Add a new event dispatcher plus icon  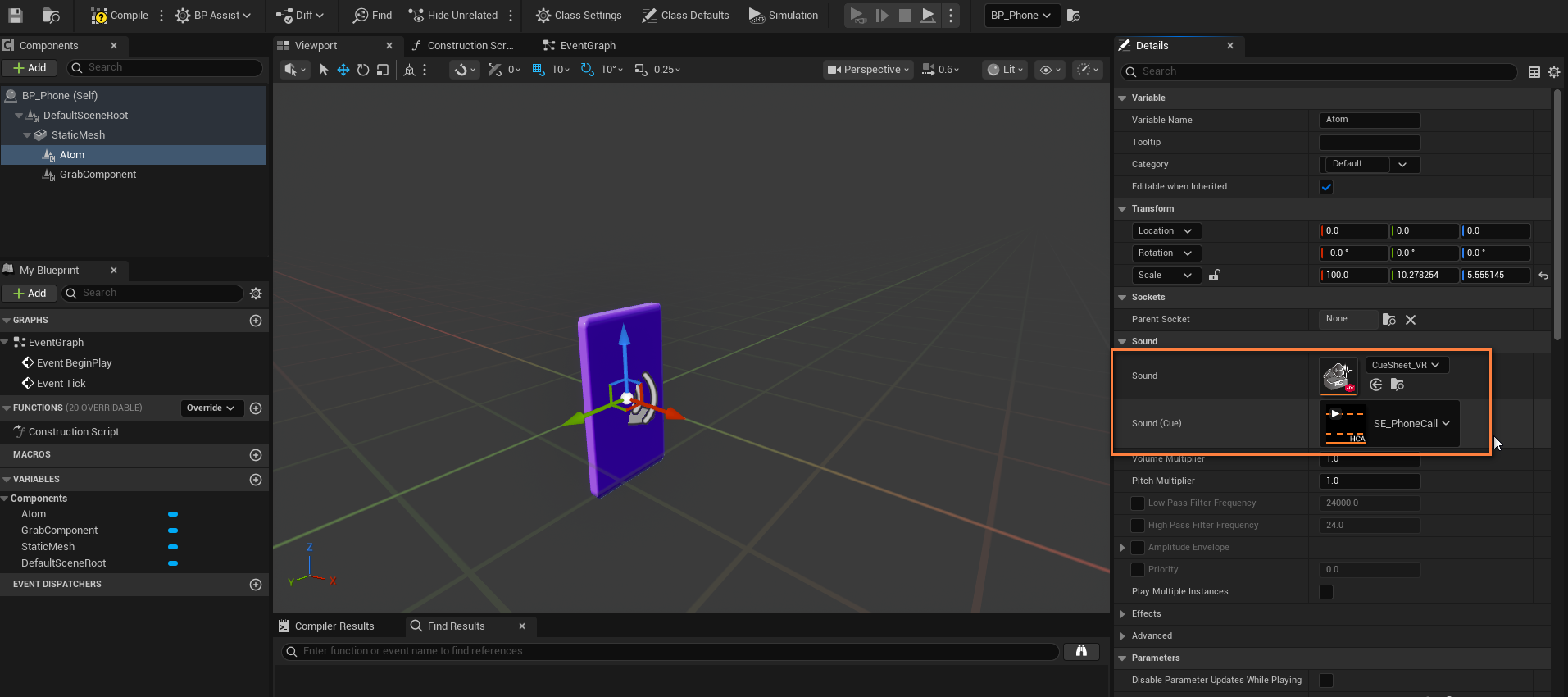pos(256,585)
